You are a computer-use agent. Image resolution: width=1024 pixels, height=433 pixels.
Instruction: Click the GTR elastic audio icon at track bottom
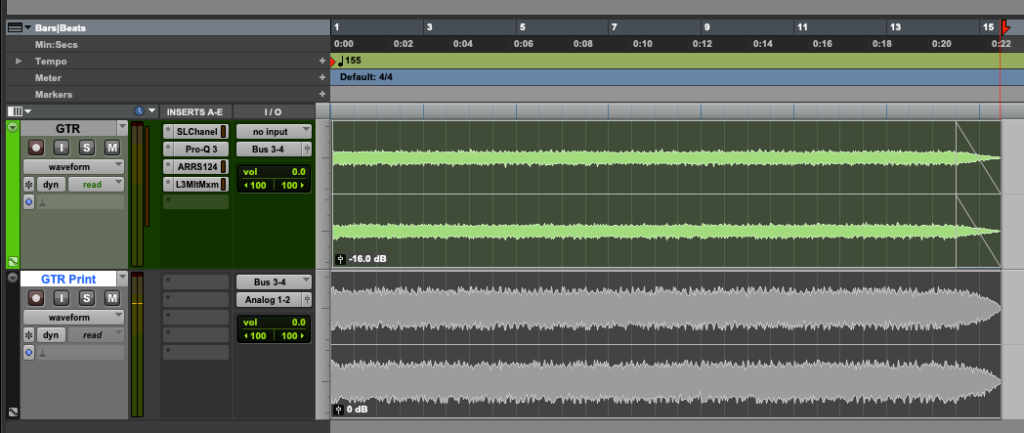click(12, 262)
